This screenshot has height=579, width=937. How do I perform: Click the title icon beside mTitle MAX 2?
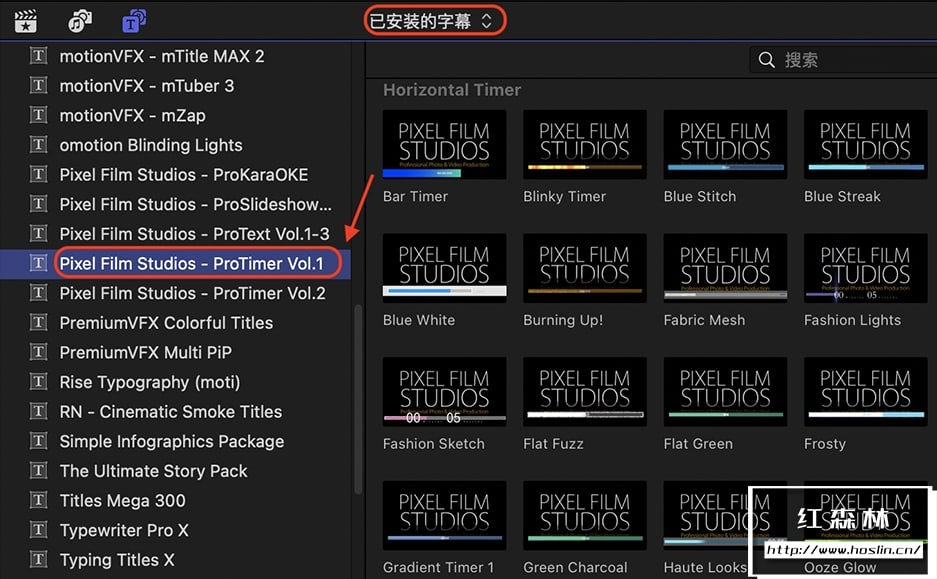pyautogui.click(x=38, y=56)
